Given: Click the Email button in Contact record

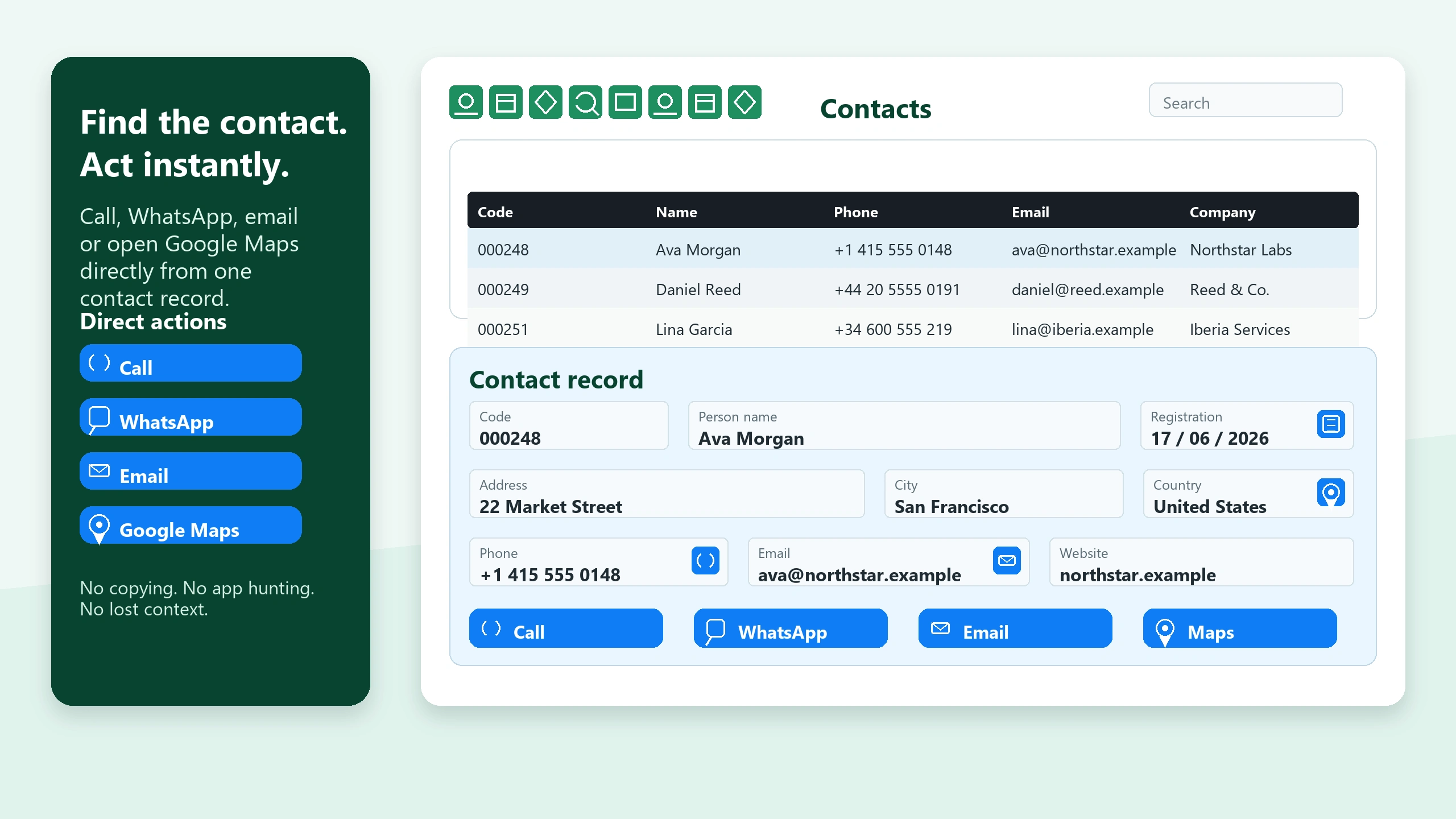Looking at the screenshot, I should point(1015,628).
